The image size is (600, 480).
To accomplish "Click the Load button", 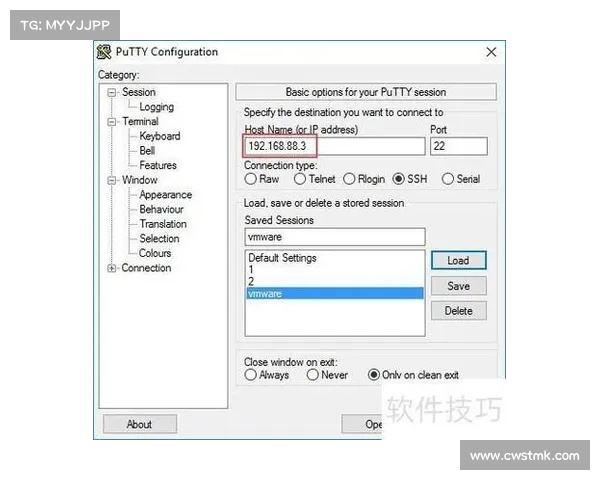I will coord(458,261).
